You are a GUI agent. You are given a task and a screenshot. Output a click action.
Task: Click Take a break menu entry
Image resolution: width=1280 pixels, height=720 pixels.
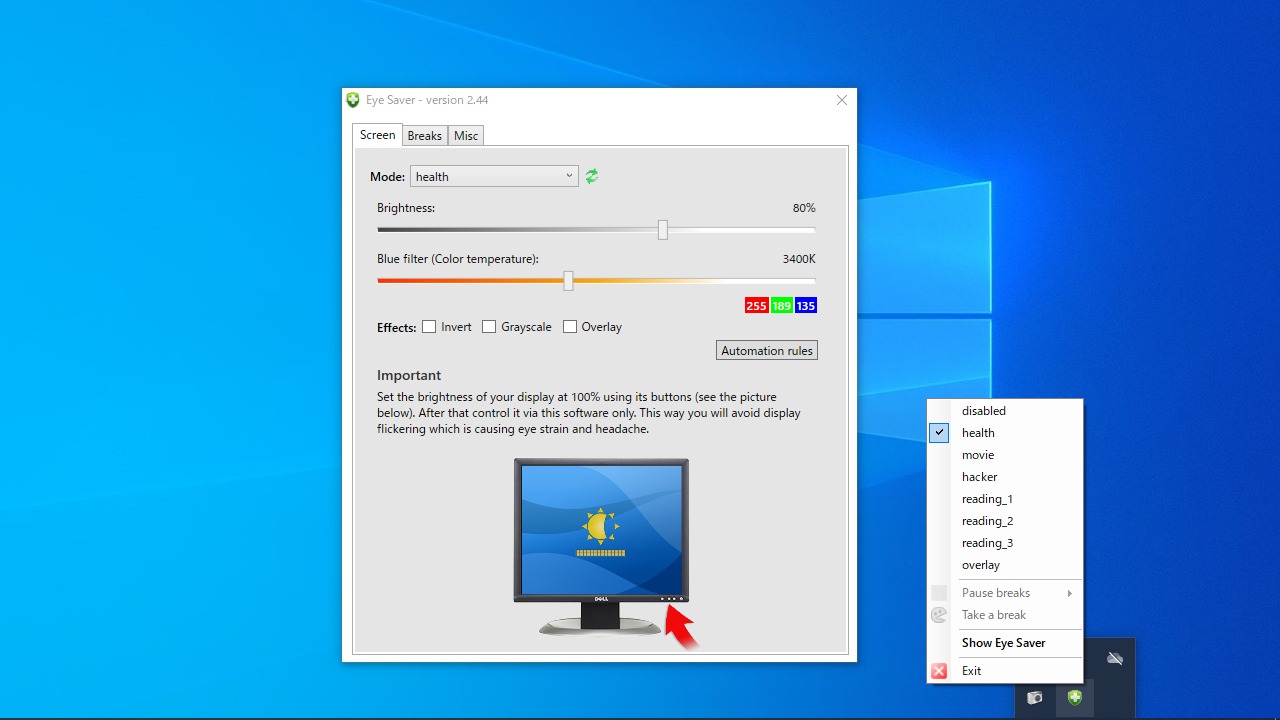pos(1005,615)
